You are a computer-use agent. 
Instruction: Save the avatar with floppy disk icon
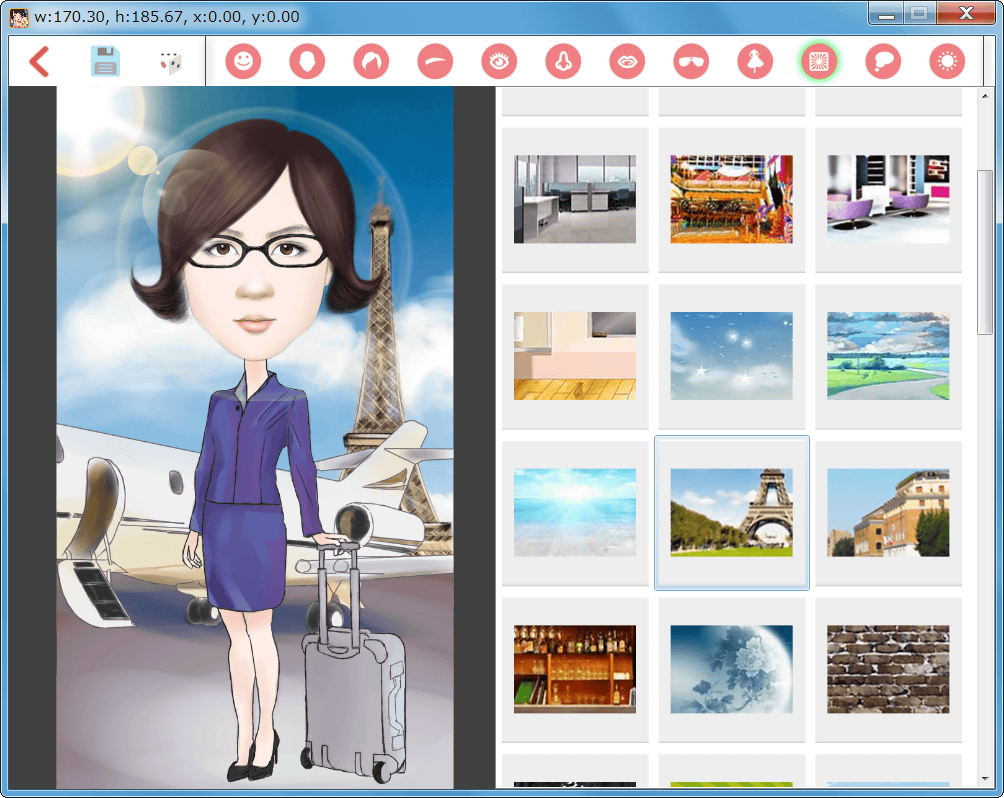[x=105, y=61]
